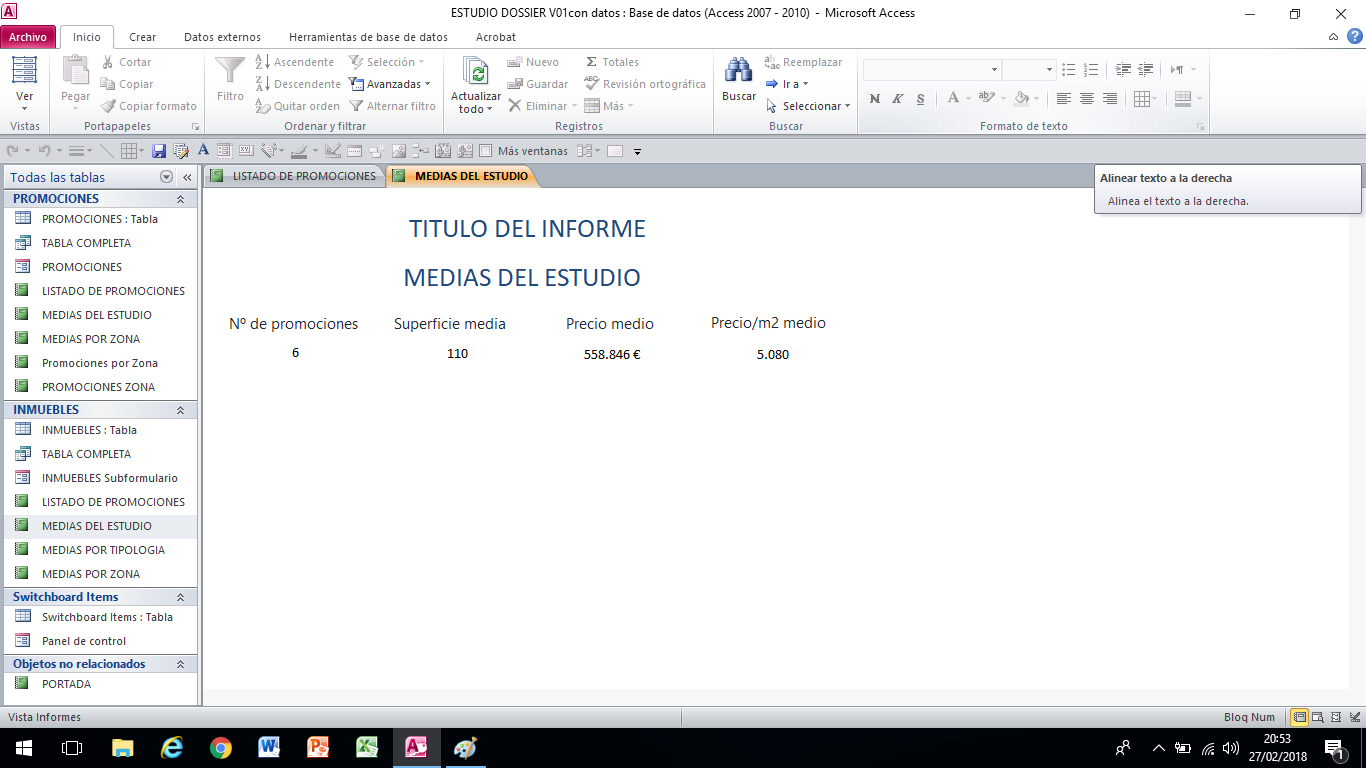Click blue floppy save icon in quick toolbar

tap(158, 151)
